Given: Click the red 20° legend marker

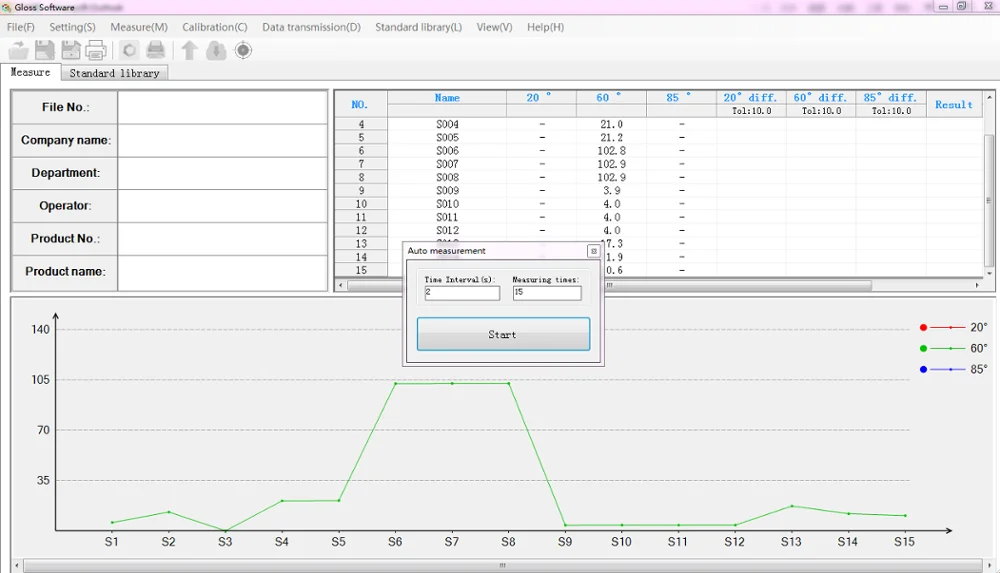Looking at the screenshot, I should coord(923,327).
